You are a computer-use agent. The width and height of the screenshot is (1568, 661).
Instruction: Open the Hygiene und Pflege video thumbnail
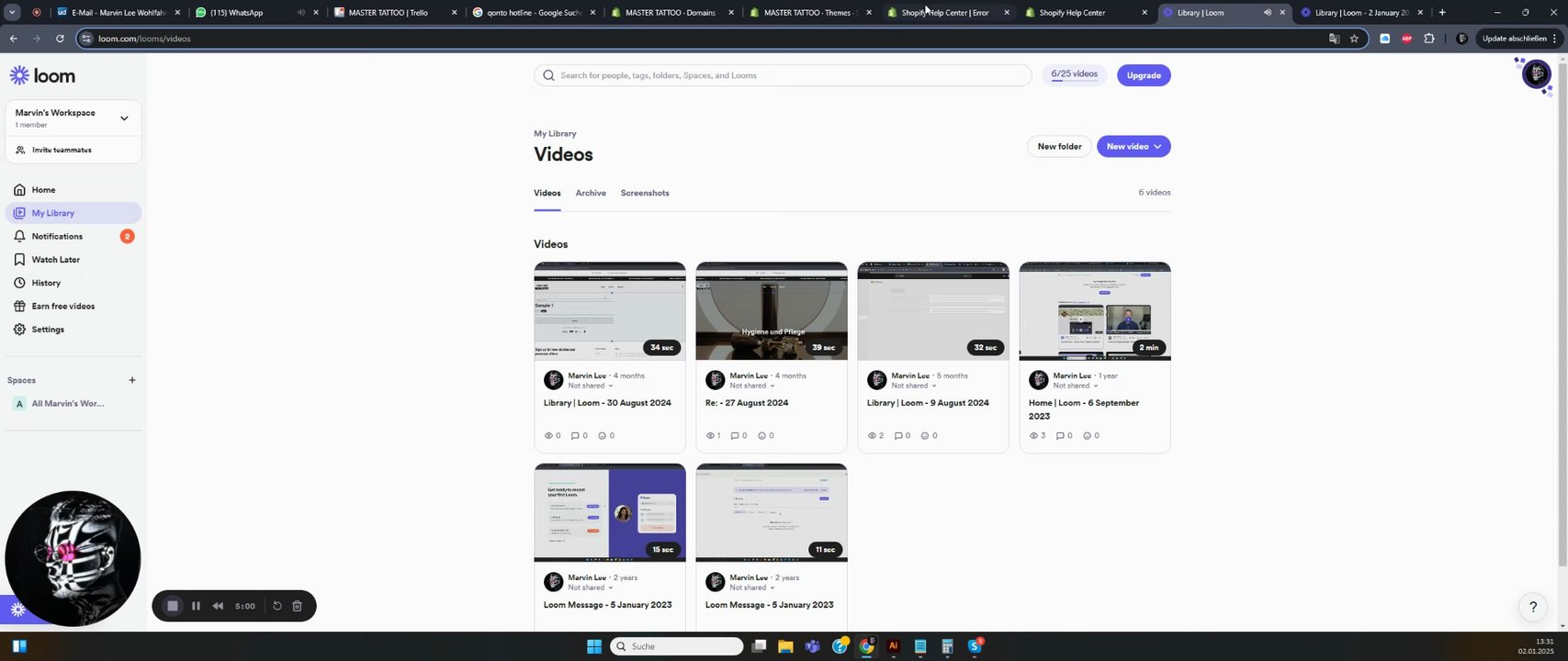(772, 311)
